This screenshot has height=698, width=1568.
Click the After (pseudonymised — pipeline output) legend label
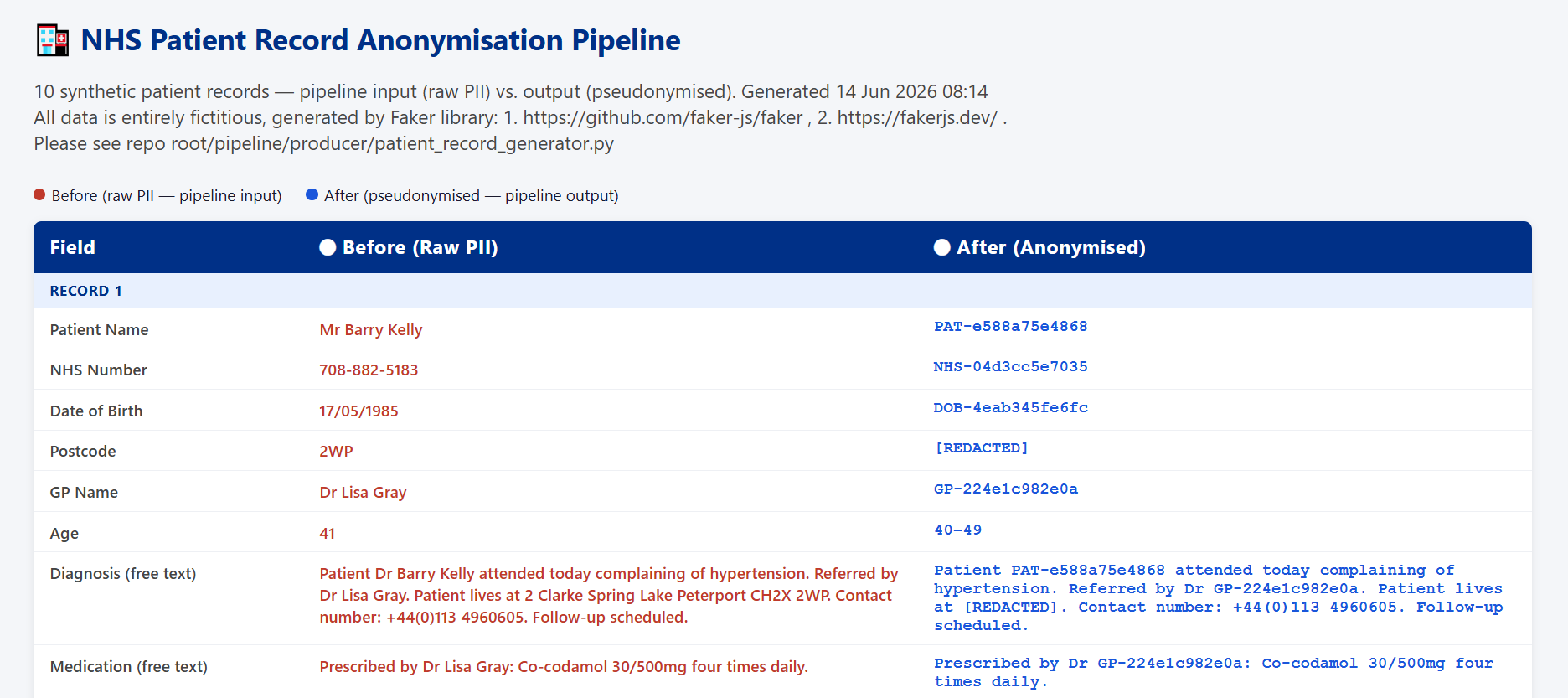click(472, 195)
